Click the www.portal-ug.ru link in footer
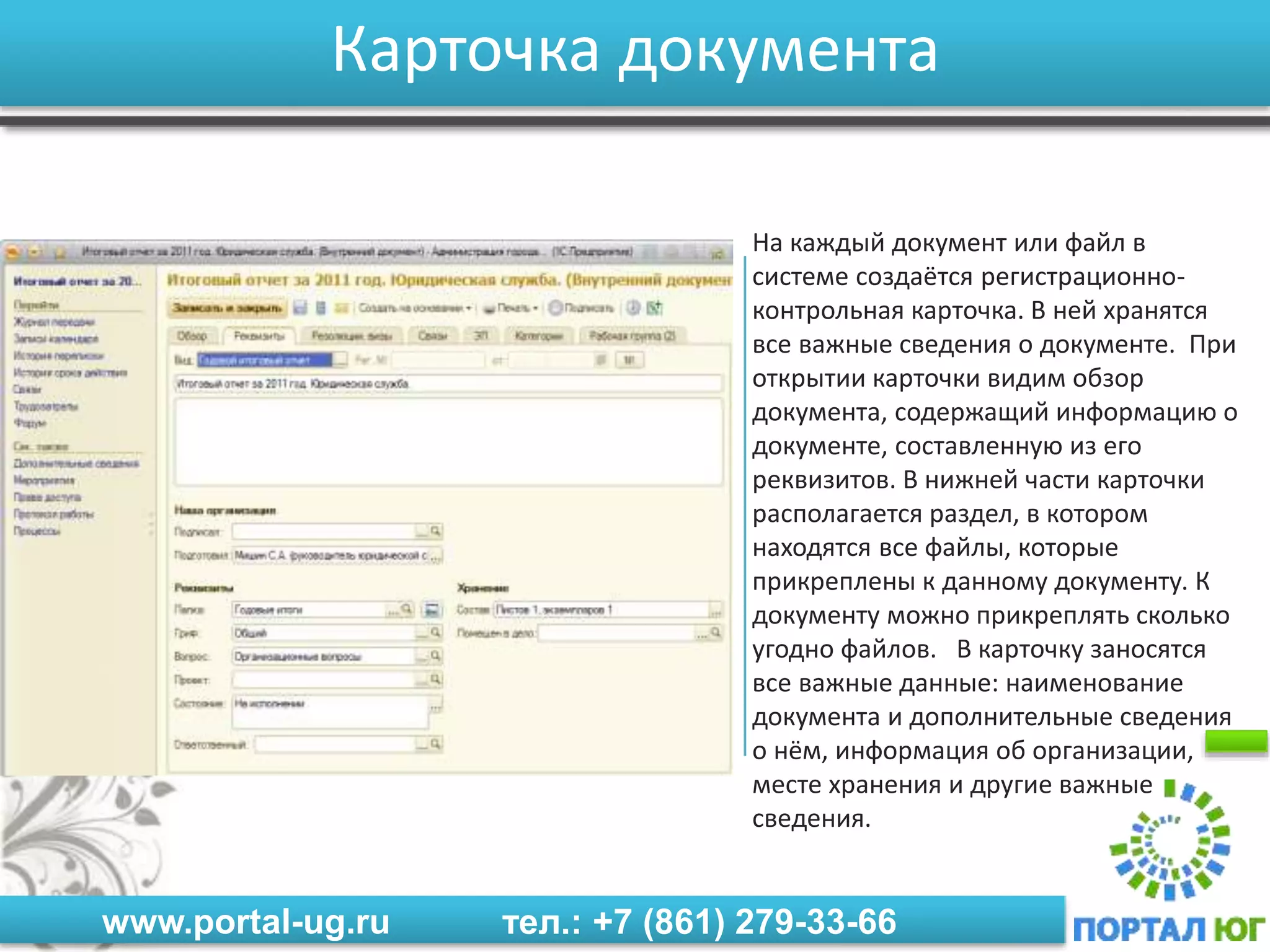 (246, 922)
